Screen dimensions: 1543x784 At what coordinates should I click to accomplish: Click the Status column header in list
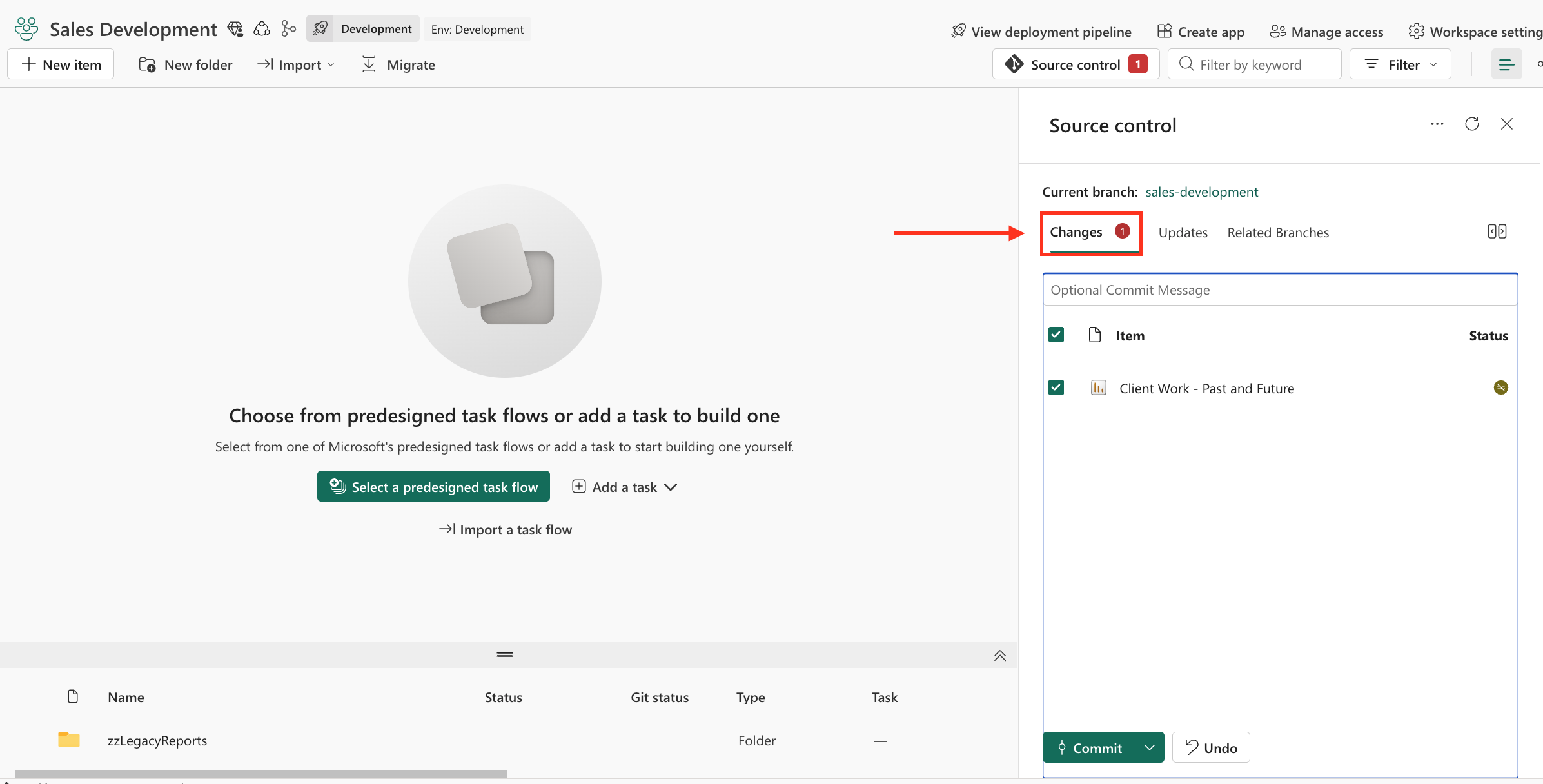[503, 698]
